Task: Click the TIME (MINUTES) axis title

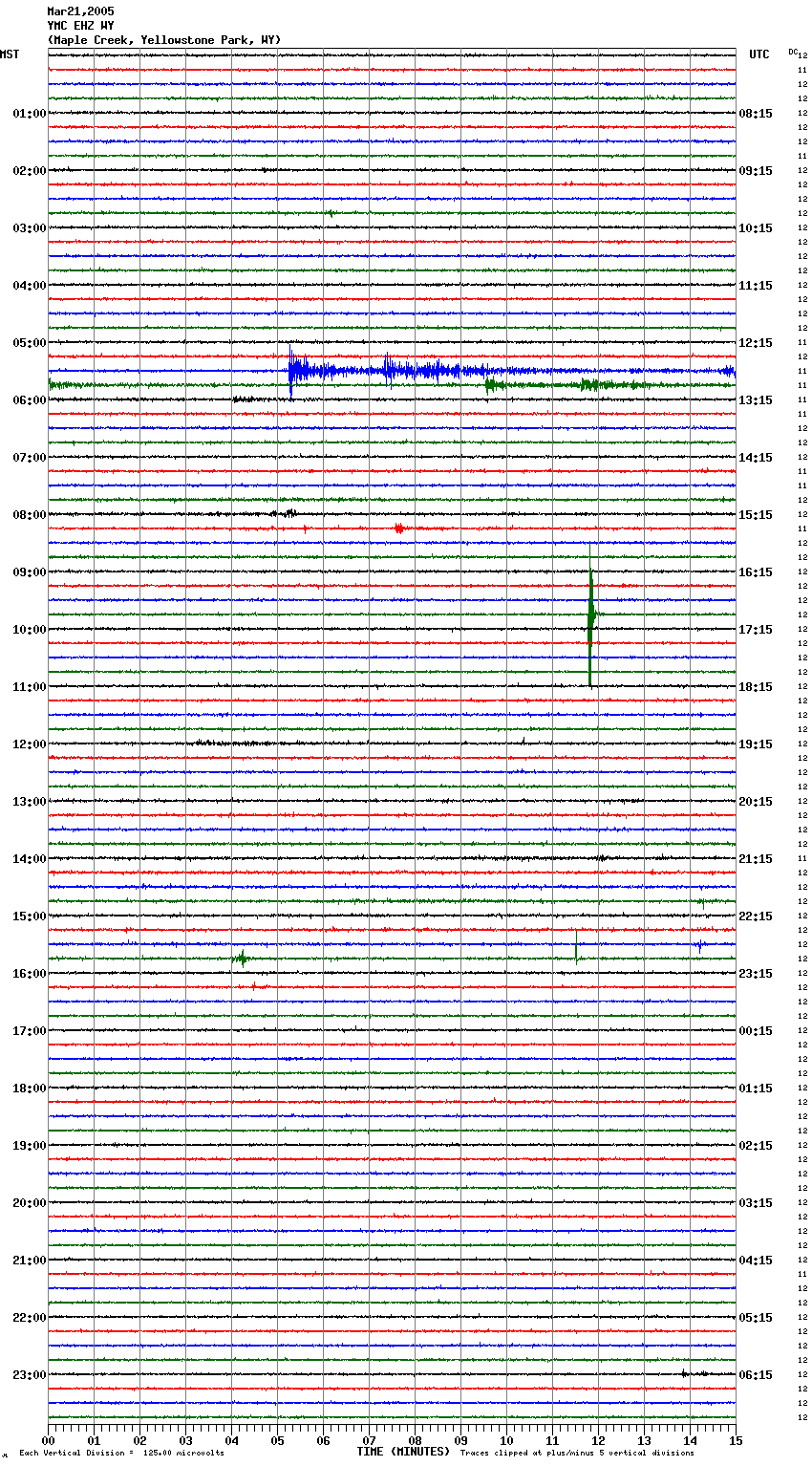Action: [403, 1452]
